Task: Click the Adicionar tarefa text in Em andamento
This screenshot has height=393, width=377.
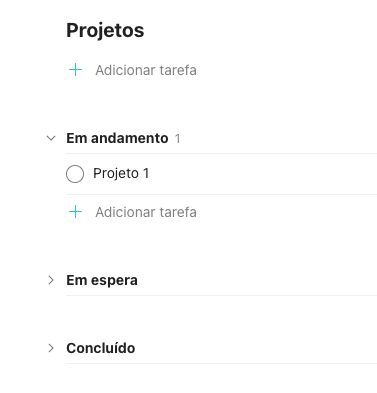Action: tap(146, 212)
